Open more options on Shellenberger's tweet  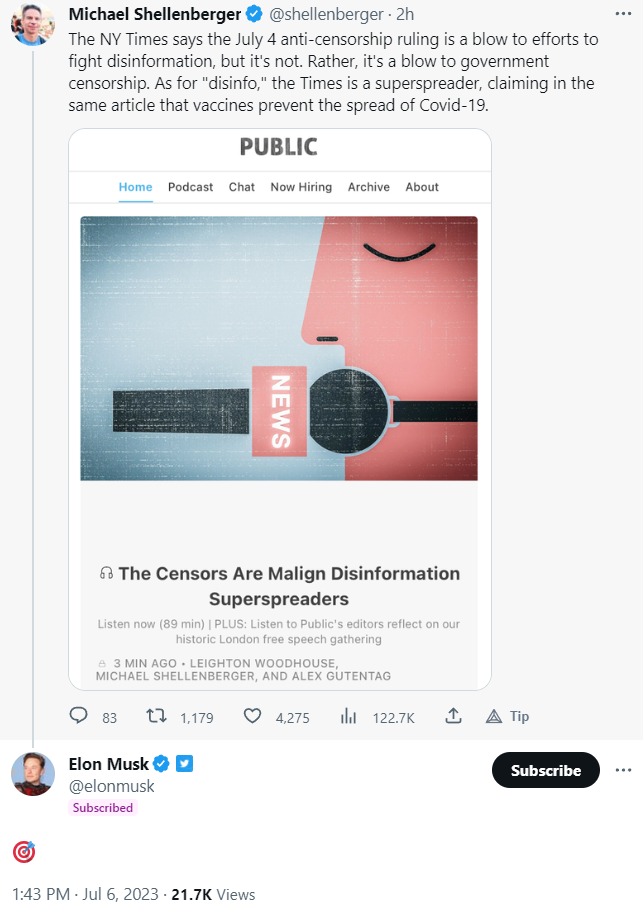622,15
